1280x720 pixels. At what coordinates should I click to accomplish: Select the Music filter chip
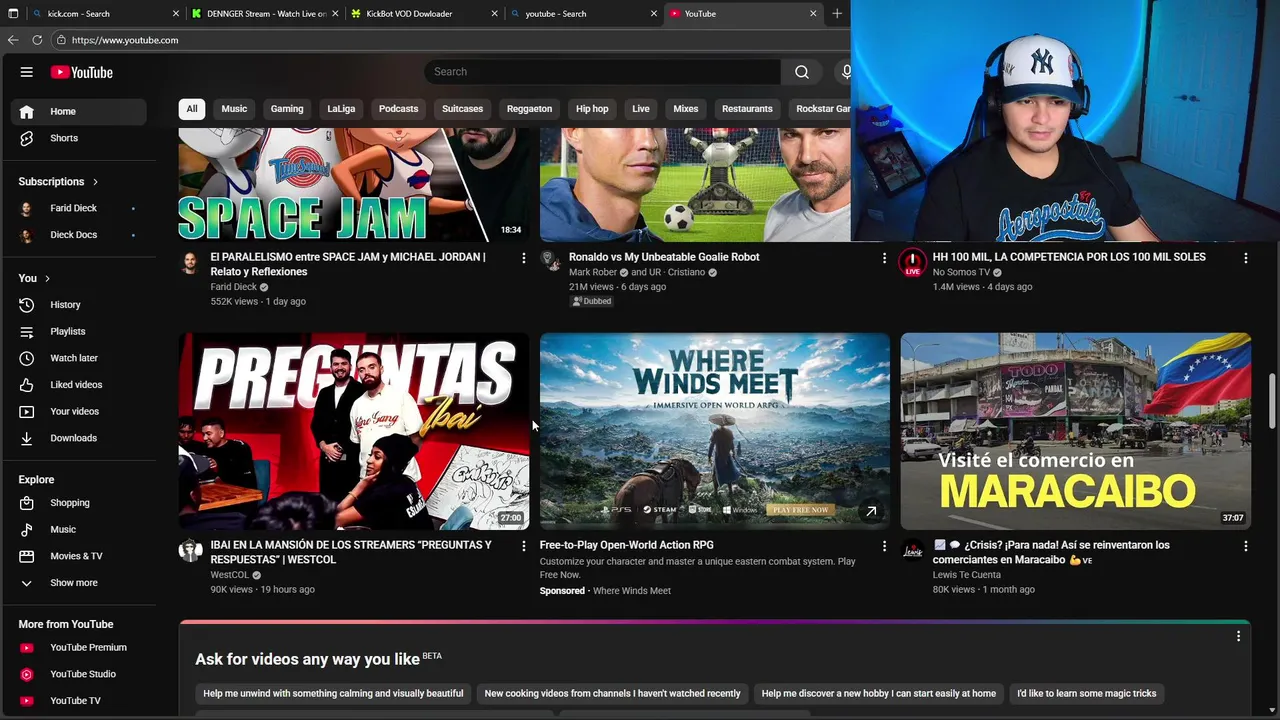[x=234, y=109]
